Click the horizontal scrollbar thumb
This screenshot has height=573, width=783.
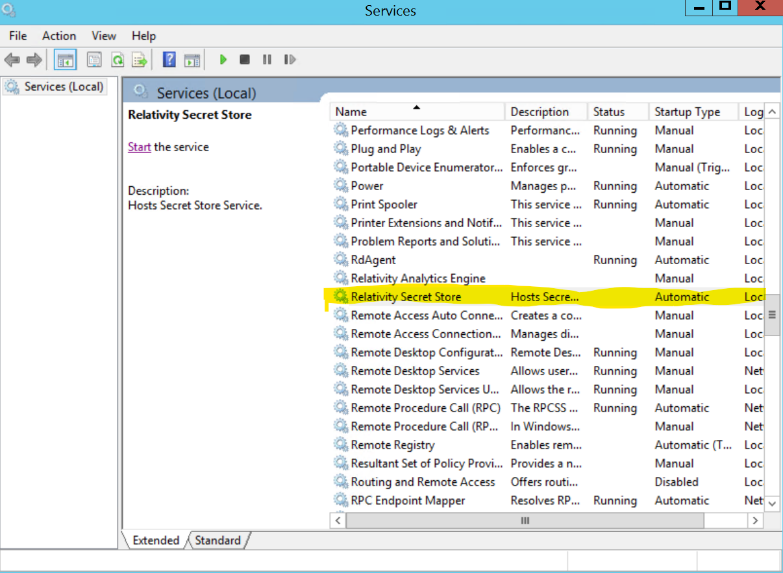coord(525,521)
